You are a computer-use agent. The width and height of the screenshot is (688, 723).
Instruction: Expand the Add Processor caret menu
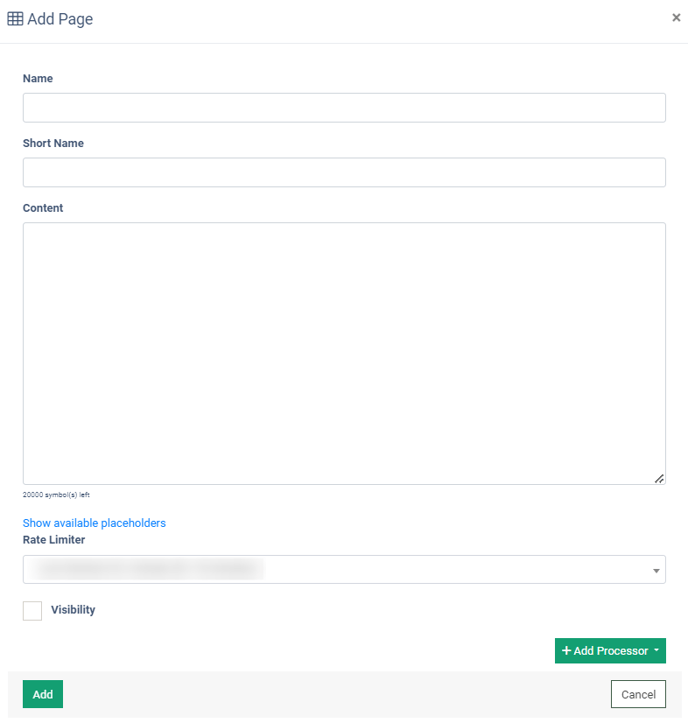[656, 650]
